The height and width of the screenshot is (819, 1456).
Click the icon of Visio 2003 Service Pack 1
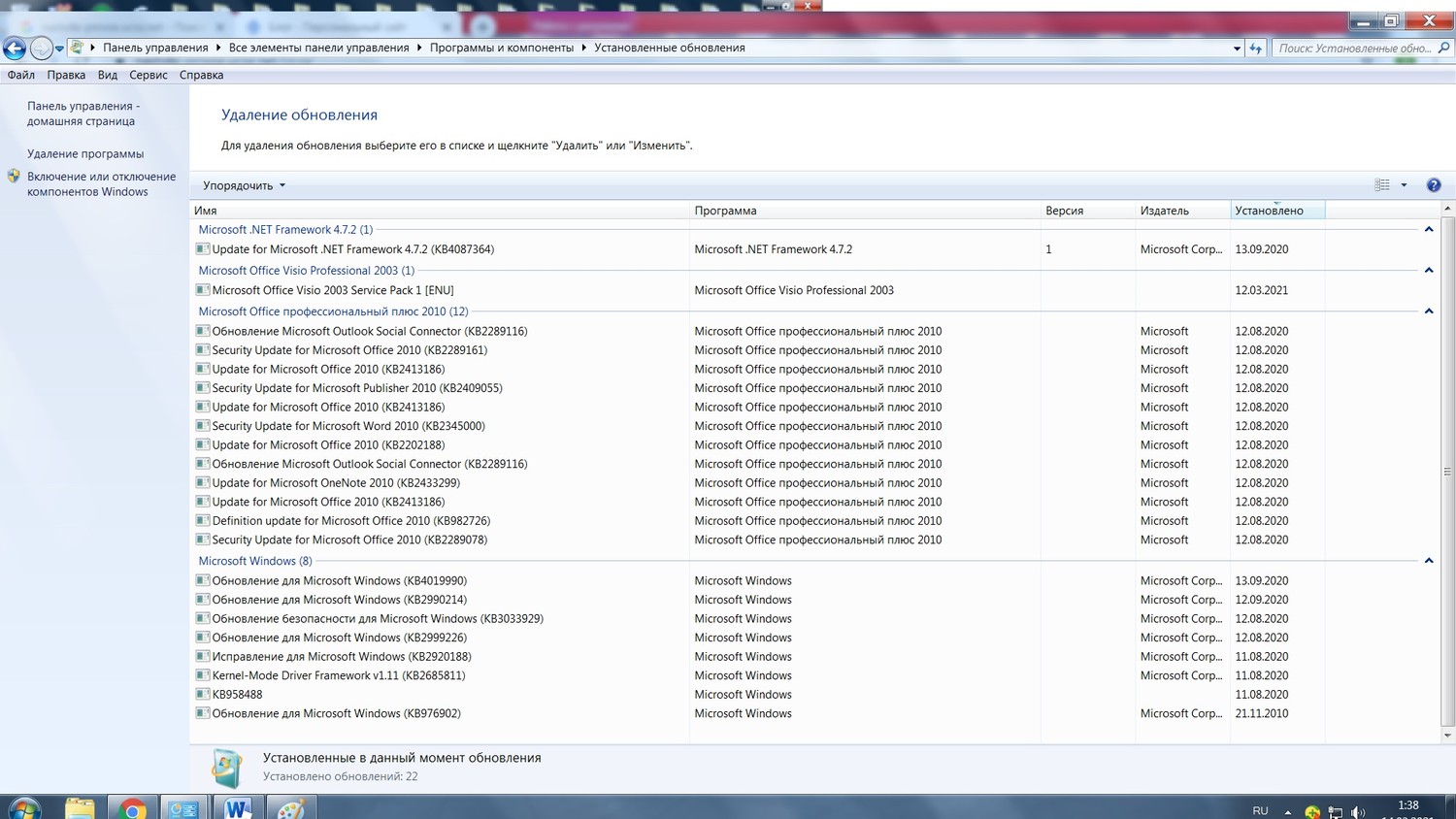pyautogui.click(x=203, y=290)
